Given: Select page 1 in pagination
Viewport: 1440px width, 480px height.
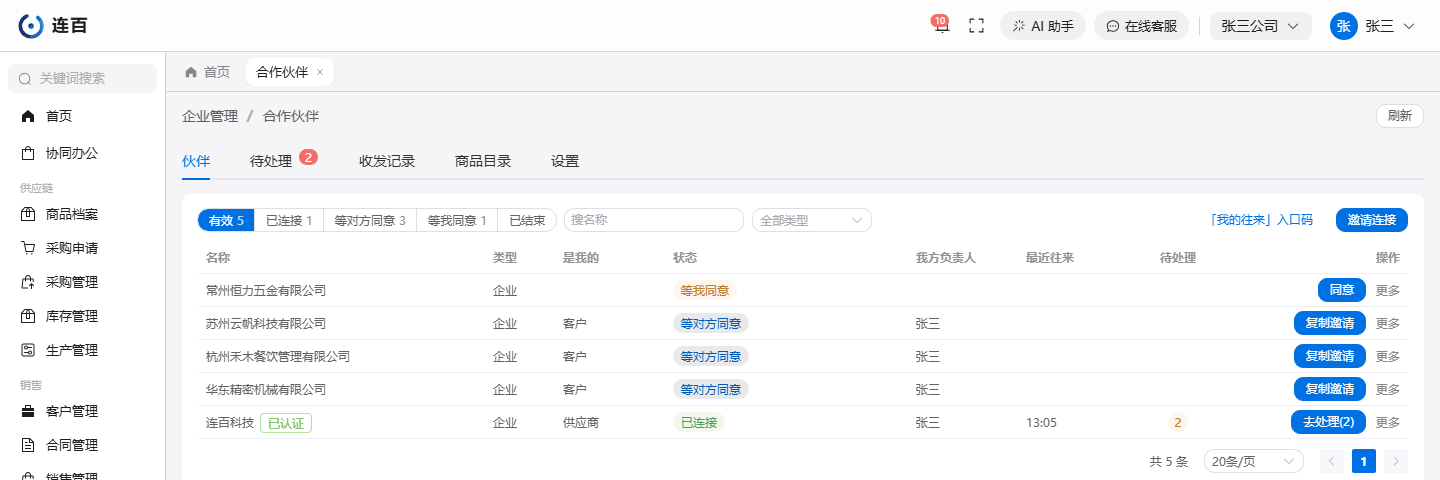Looking at the screenshot, I should pyautogui.click(x=1364, y=461).
